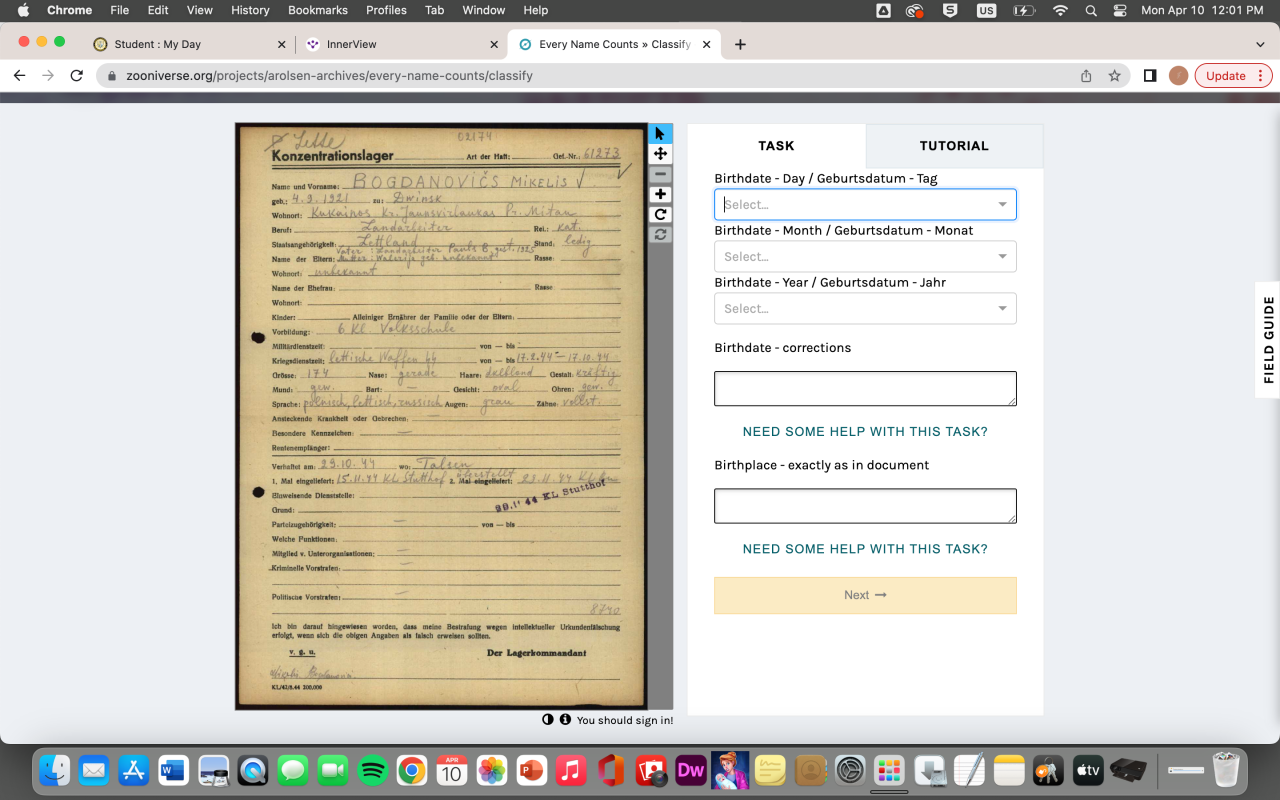Image resolution: width=1280 pixels, height=800 pixels.
Task: Zoom out of the document image
Action: coord(660,174)
